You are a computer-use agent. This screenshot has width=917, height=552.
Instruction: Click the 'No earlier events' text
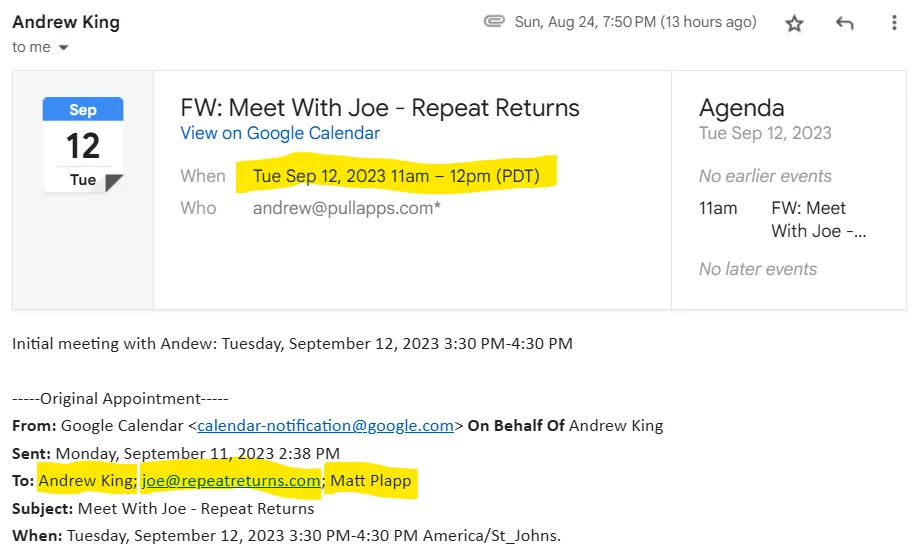coord(765,176)
